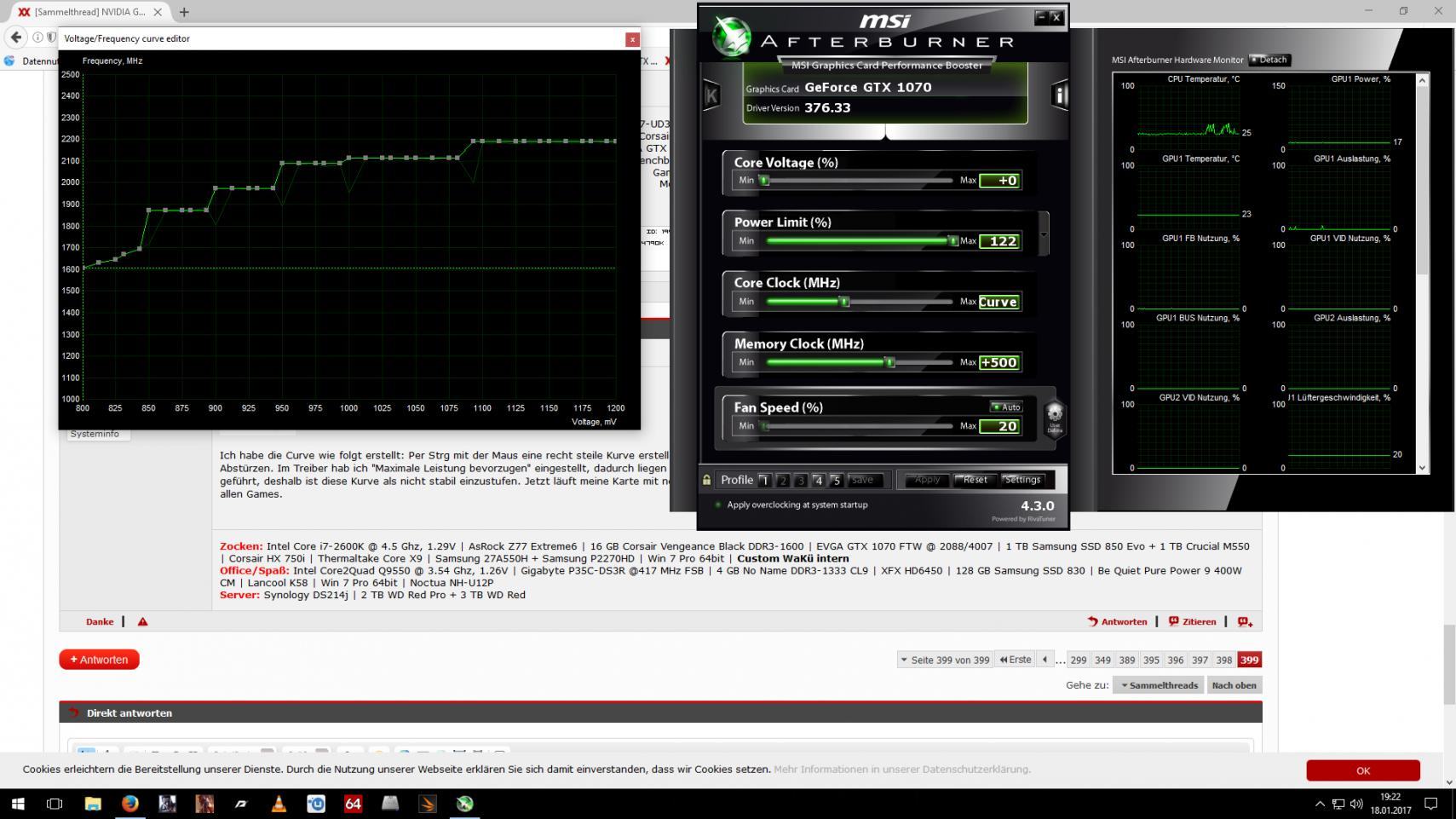Go to forum page 299
This screenshot has height=819, width=1456.
[1079, 660]
